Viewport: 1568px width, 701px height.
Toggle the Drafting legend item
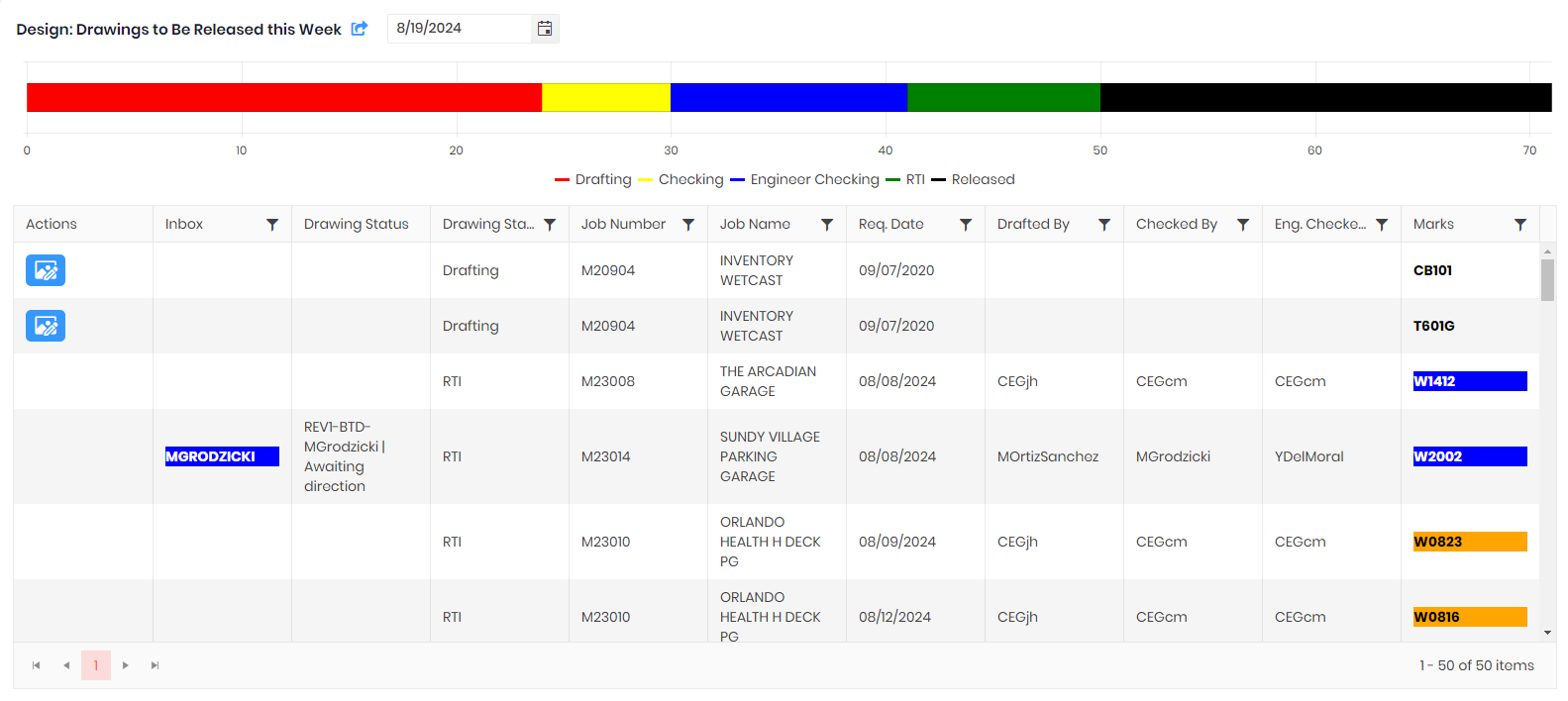pyautogui.click(x=592, y=179)
